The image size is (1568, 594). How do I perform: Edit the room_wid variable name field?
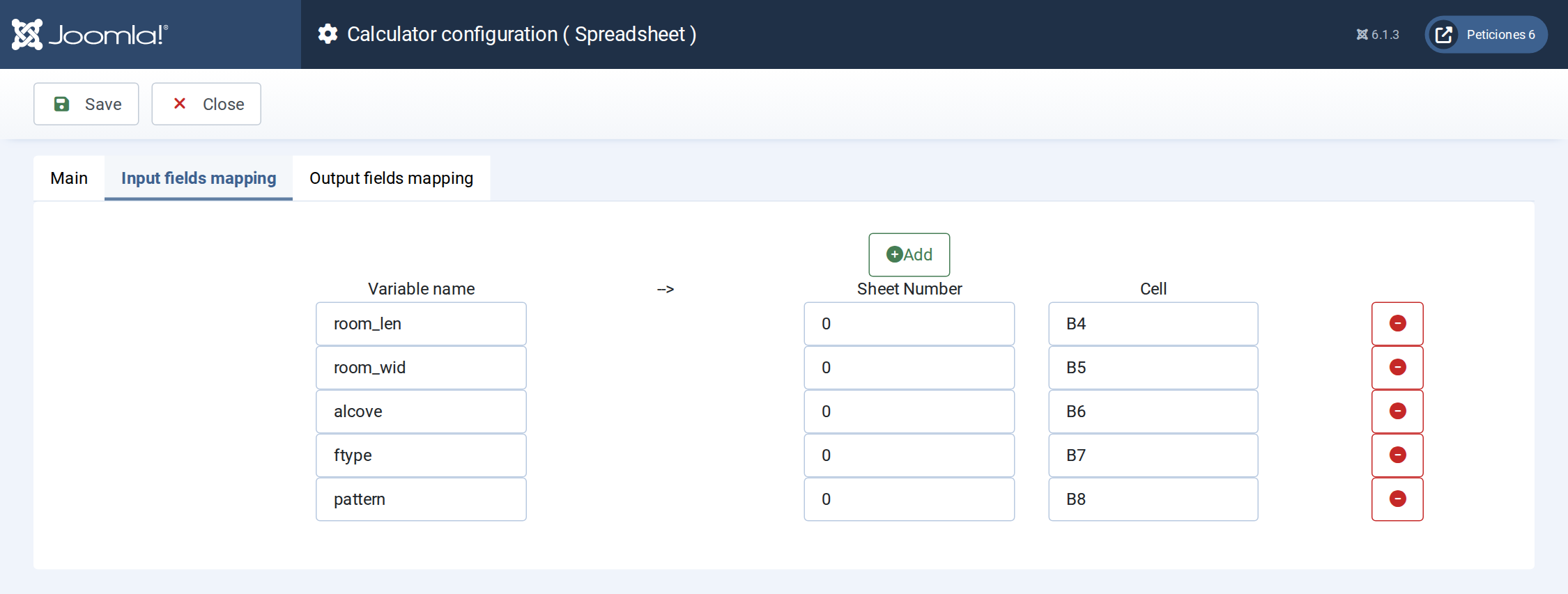(x=421, y=368)
